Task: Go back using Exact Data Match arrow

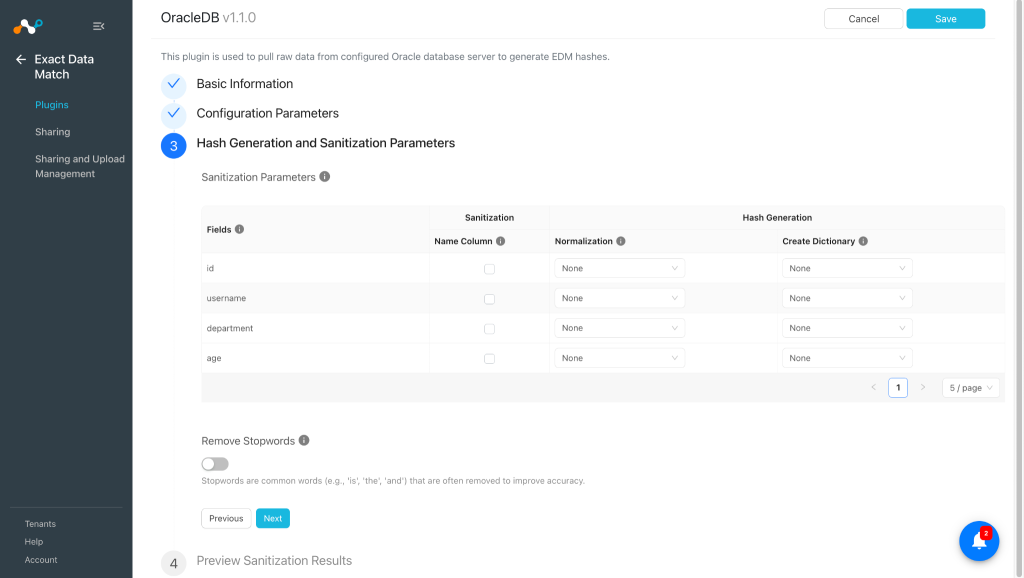Action: [x=21, y=59]
